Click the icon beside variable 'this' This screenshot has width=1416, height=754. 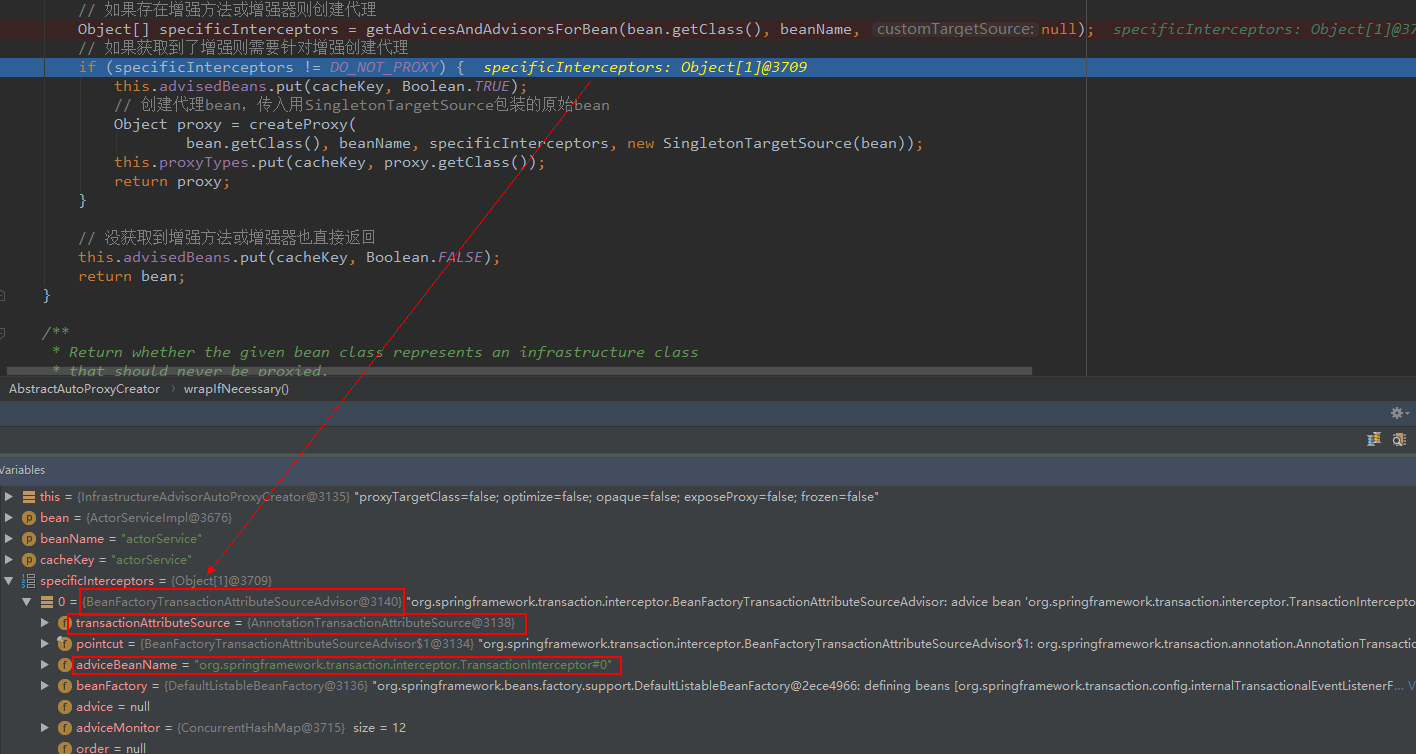[27, 497]
